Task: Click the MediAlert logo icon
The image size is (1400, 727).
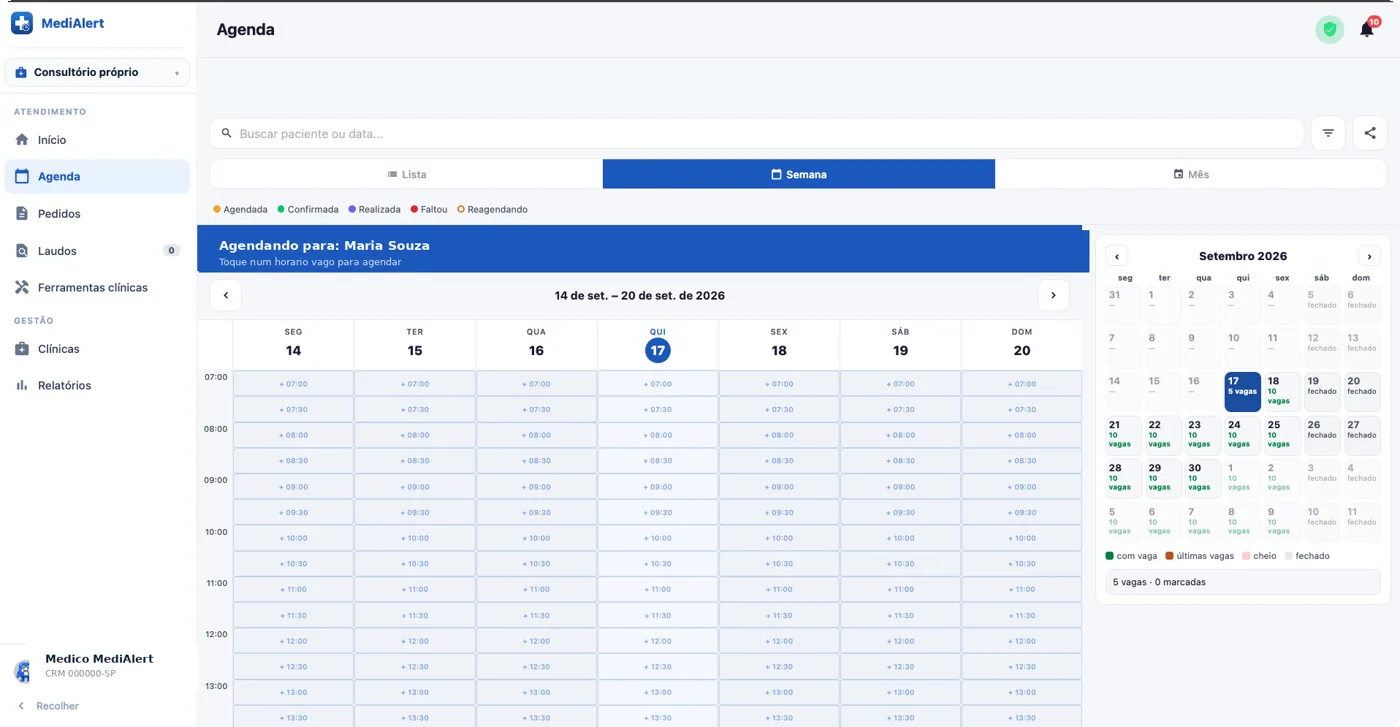Action: pos(22,23)
